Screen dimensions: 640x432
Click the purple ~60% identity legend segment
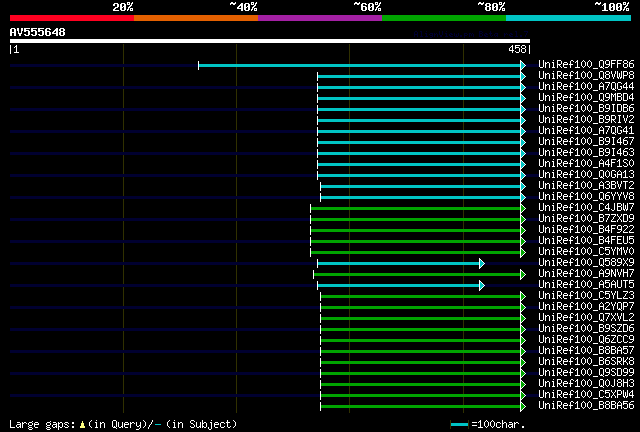click(x=320, y=18)
